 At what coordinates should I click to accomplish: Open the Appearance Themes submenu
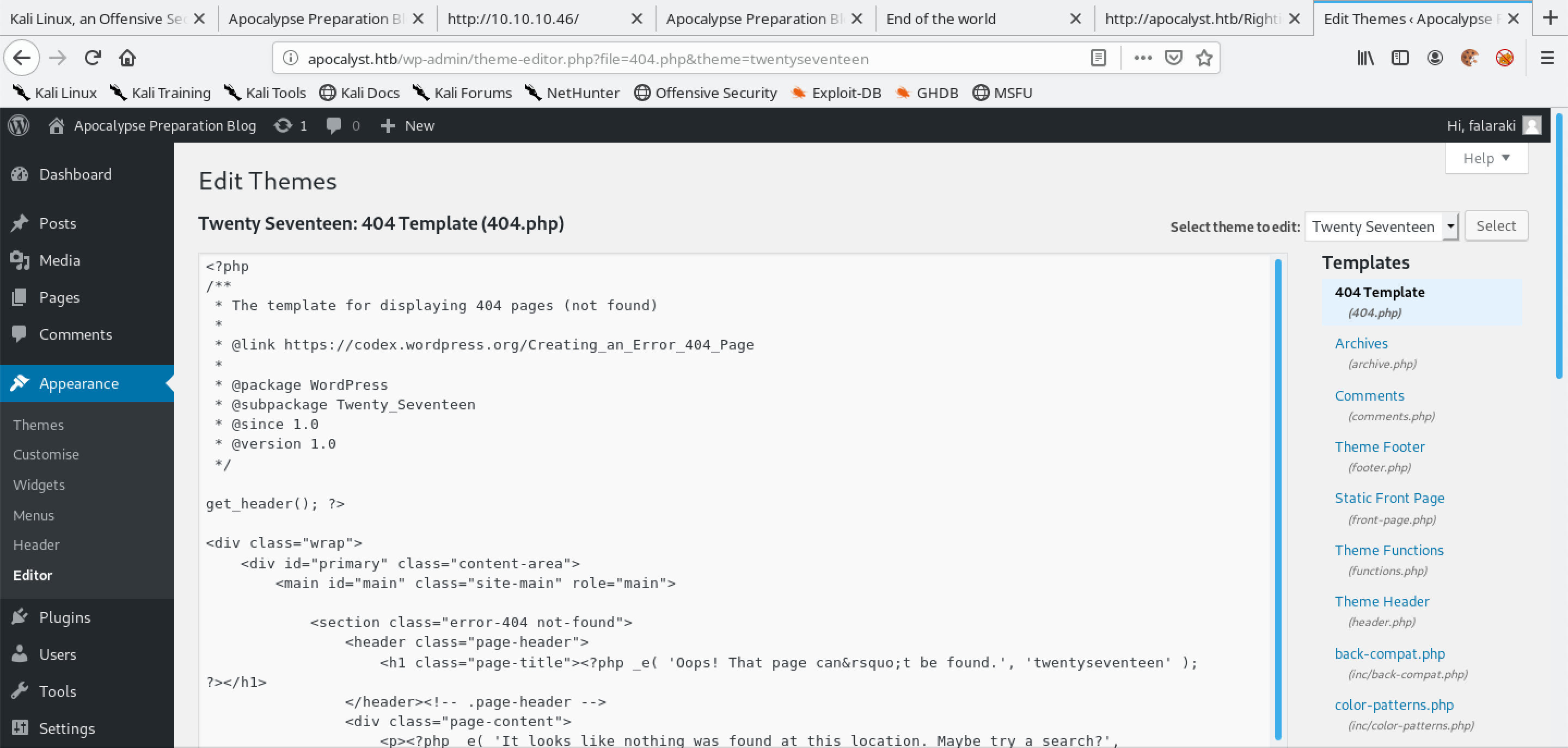click(39, 424)
